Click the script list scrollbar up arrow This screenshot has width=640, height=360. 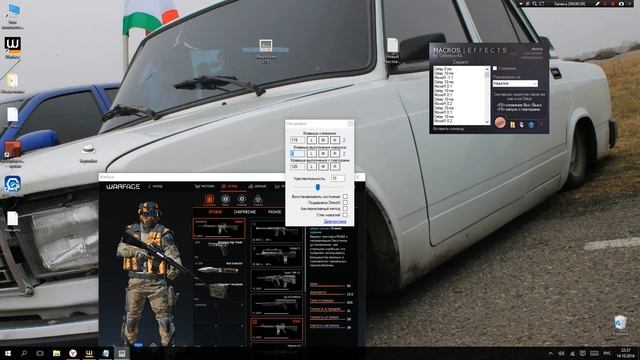tap(487, 69)
